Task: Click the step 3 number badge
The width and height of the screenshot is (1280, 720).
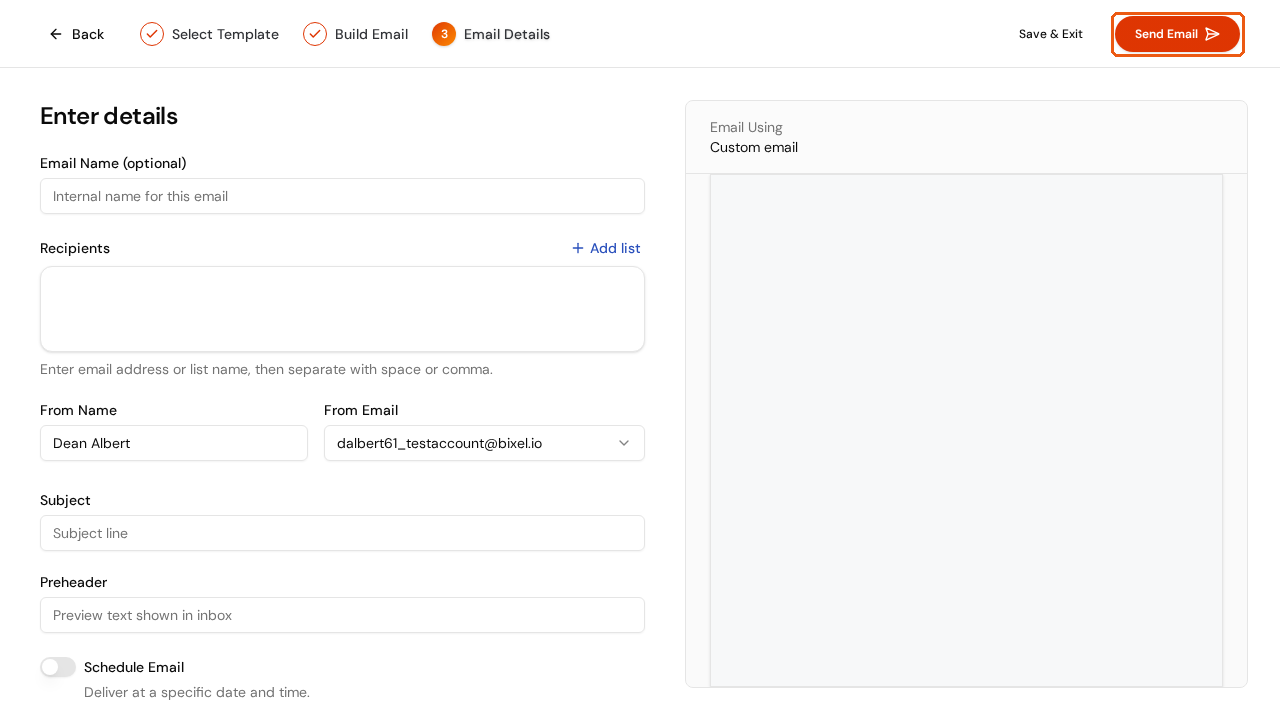Action: [x=444, y=34]
